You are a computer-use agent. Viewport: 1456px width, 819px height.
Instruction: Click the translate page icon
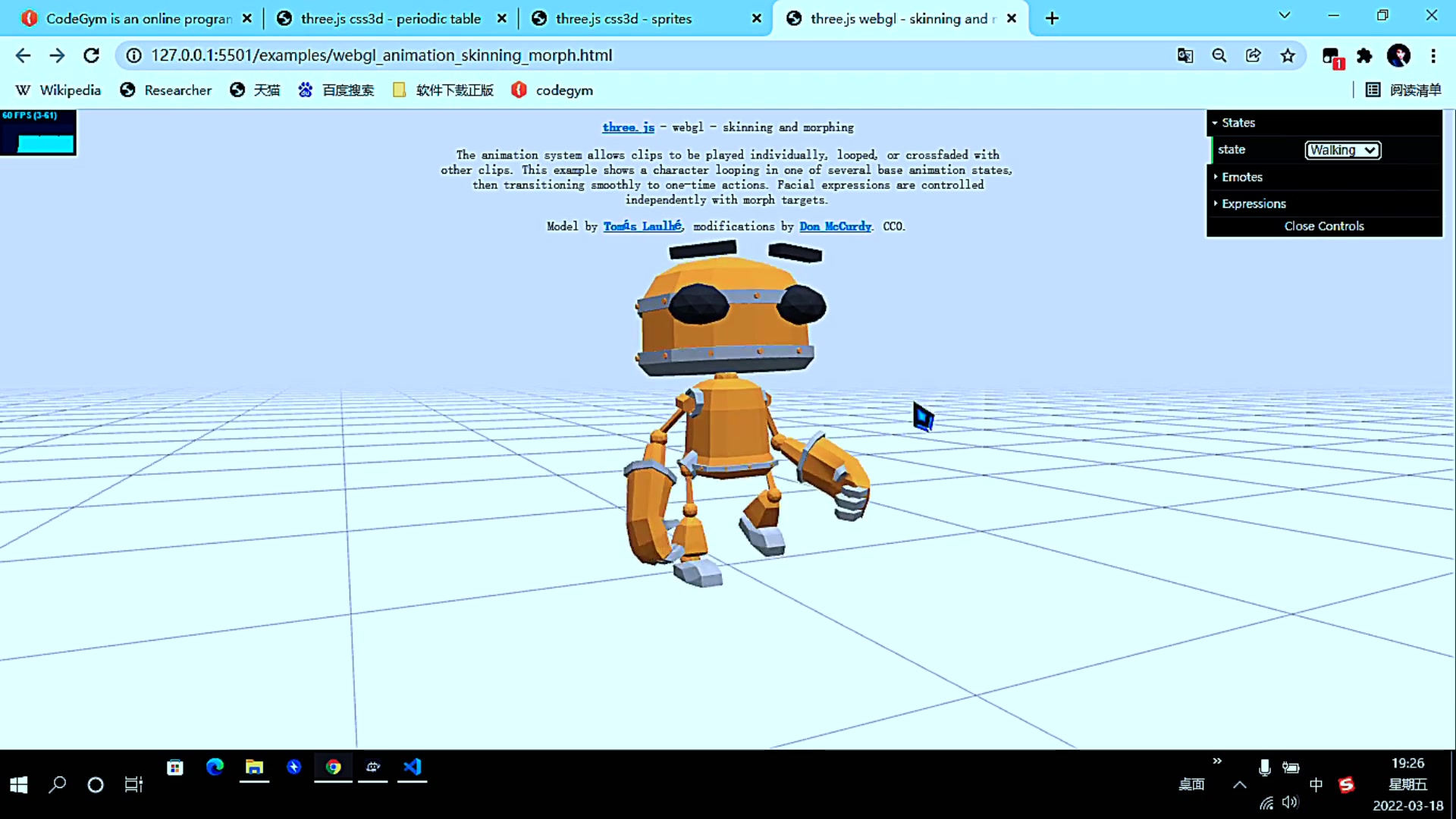(x=1185, y=55)
